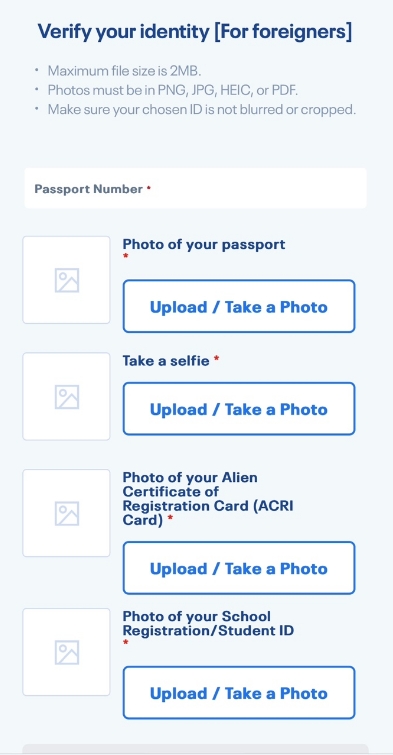
Task: Click the image placeholder icon for Student ID
Action: (66, 652)
